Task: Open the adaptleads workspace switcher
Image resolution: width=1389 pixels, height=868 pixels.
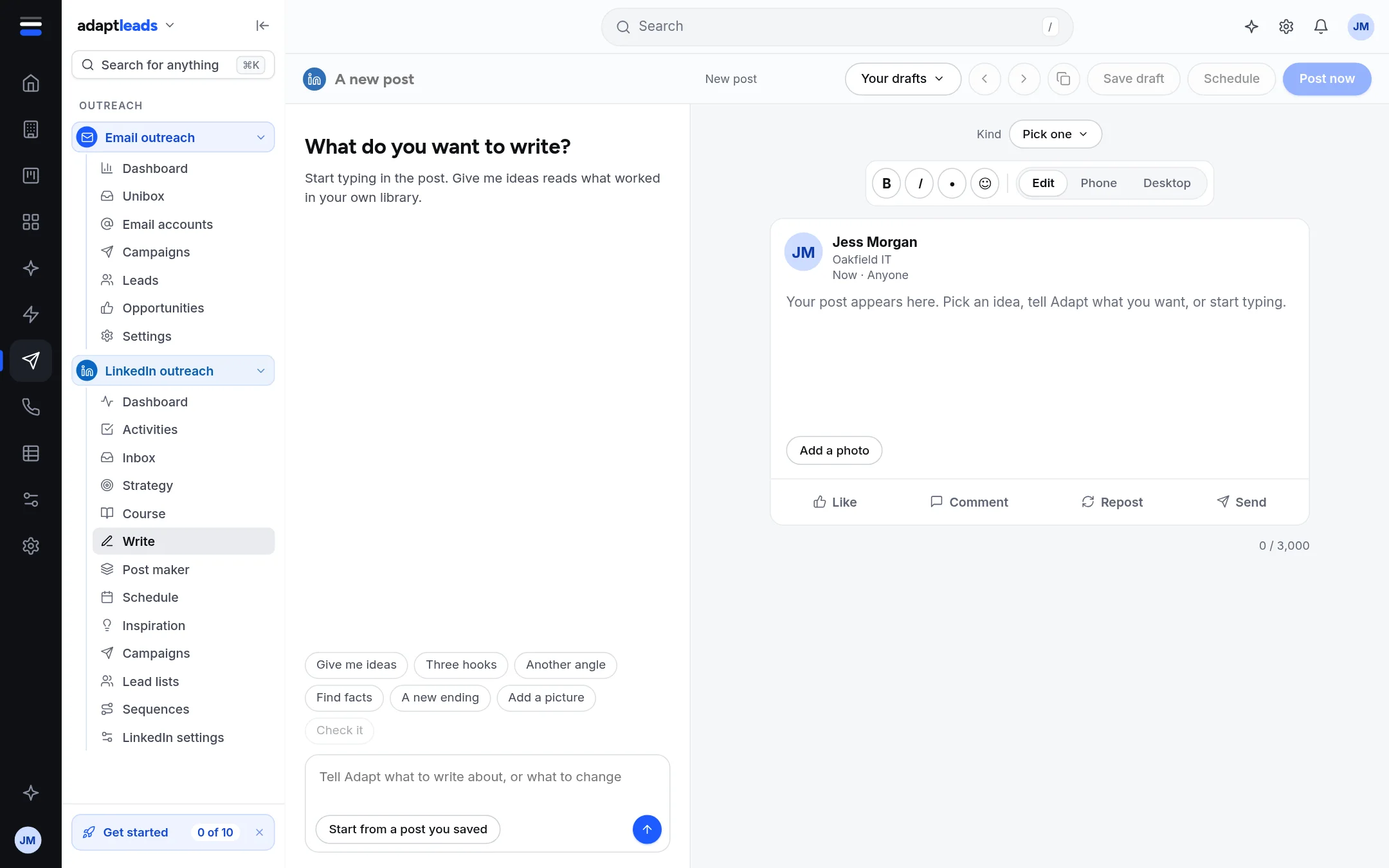Action: point(126,26)
